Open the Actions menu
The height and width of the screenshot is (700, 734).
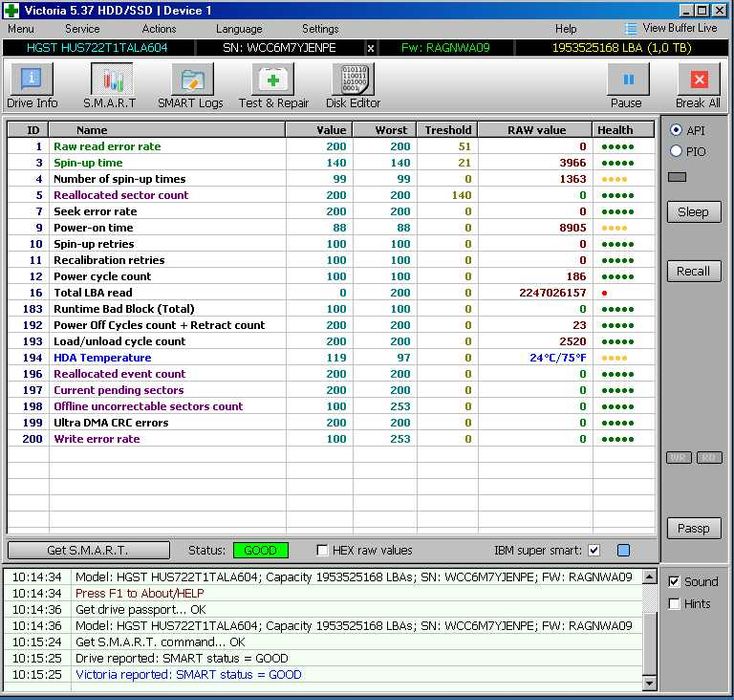point(159,29)
